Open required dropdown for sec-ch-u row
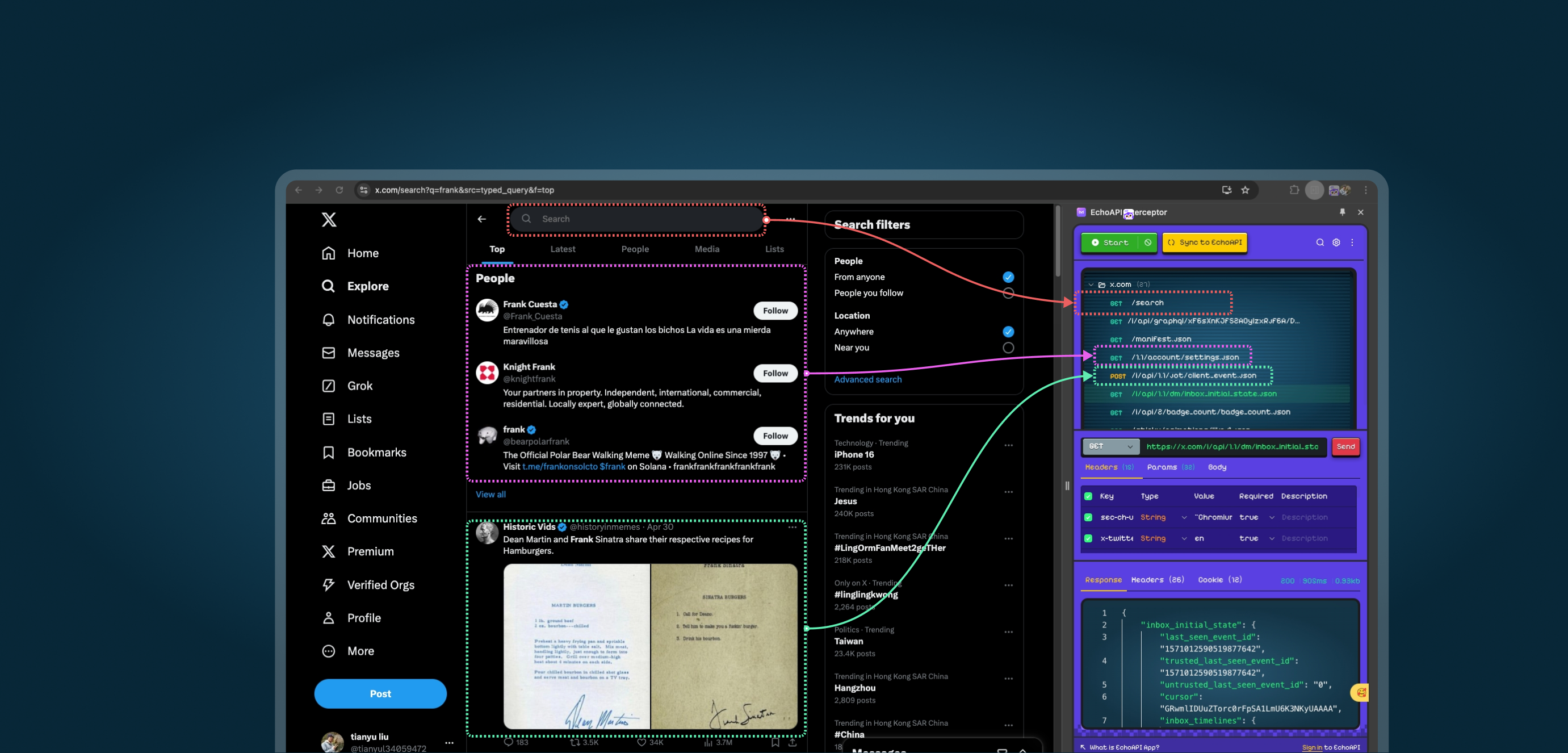1568x753 pixels. [x=1272, y=517]
